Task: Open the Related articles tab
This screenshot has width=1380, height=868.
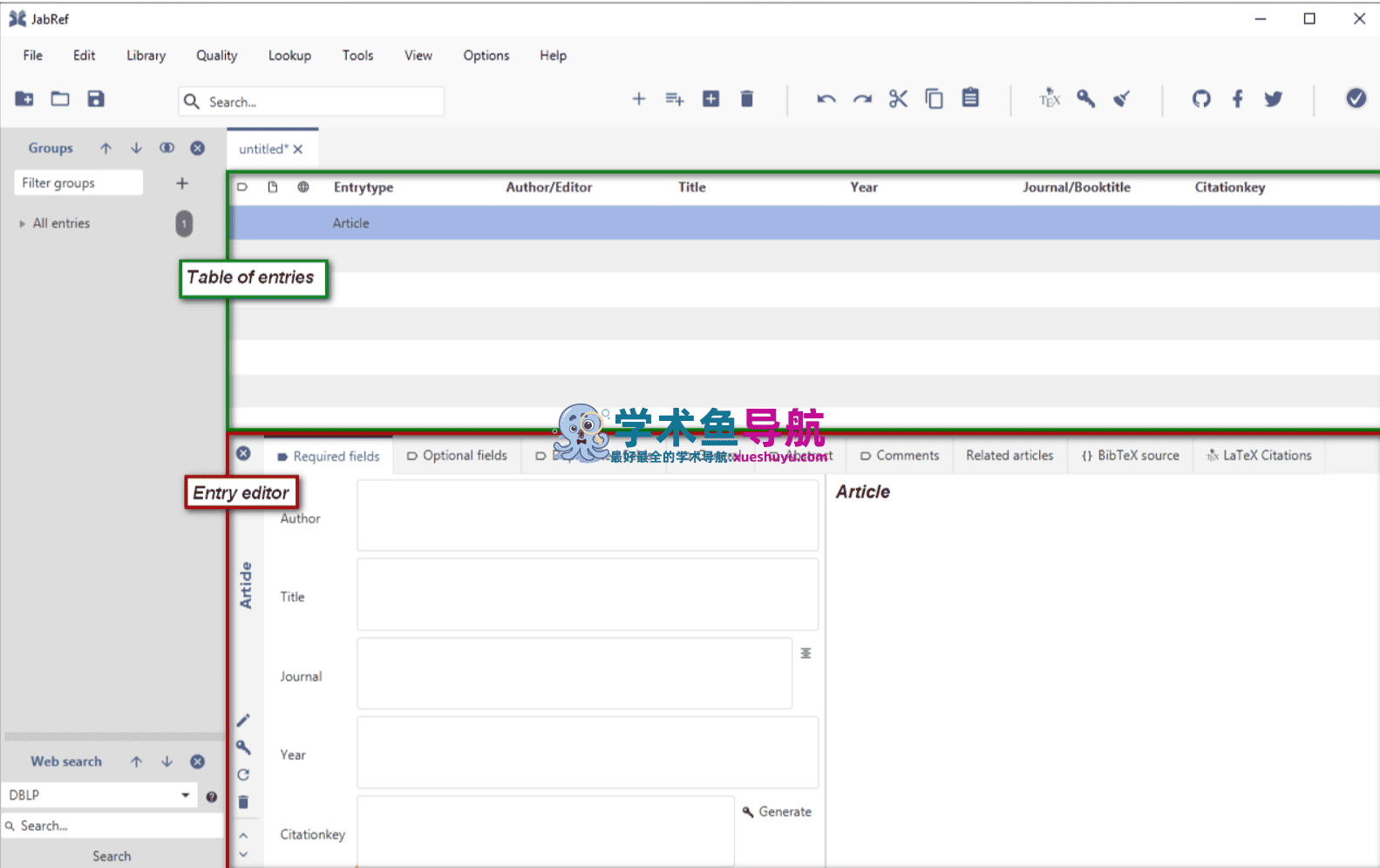Action: tap(1010, 456)
